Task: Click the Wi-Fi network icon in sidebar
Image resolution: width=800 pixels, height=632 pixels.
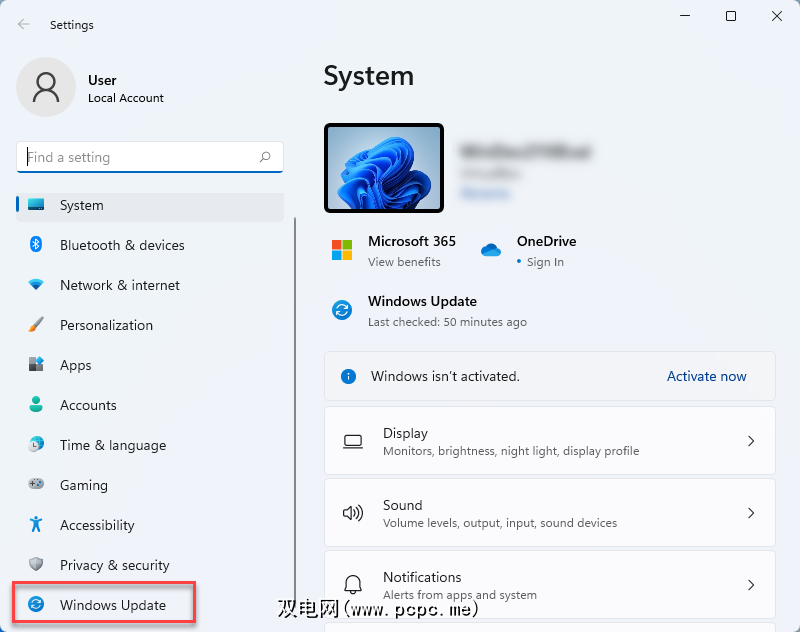Action: point(36,284)
